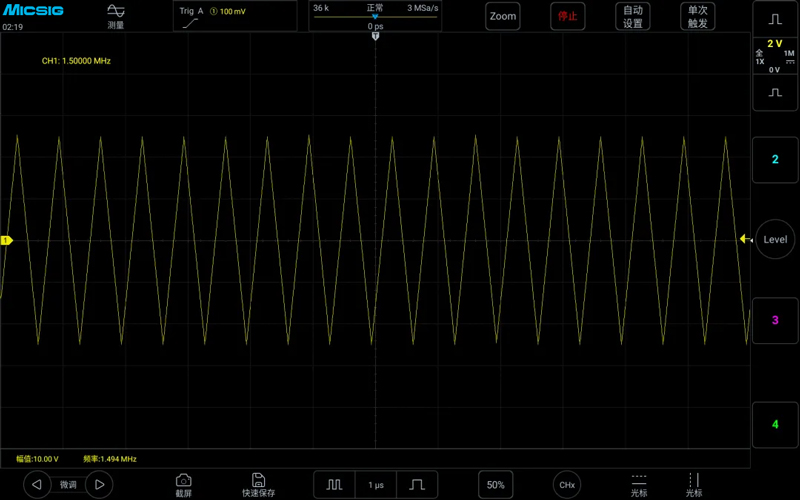The width and height of the screenshot is (800, 500).
Task: Enable channel 4
Action: point(775,424)
